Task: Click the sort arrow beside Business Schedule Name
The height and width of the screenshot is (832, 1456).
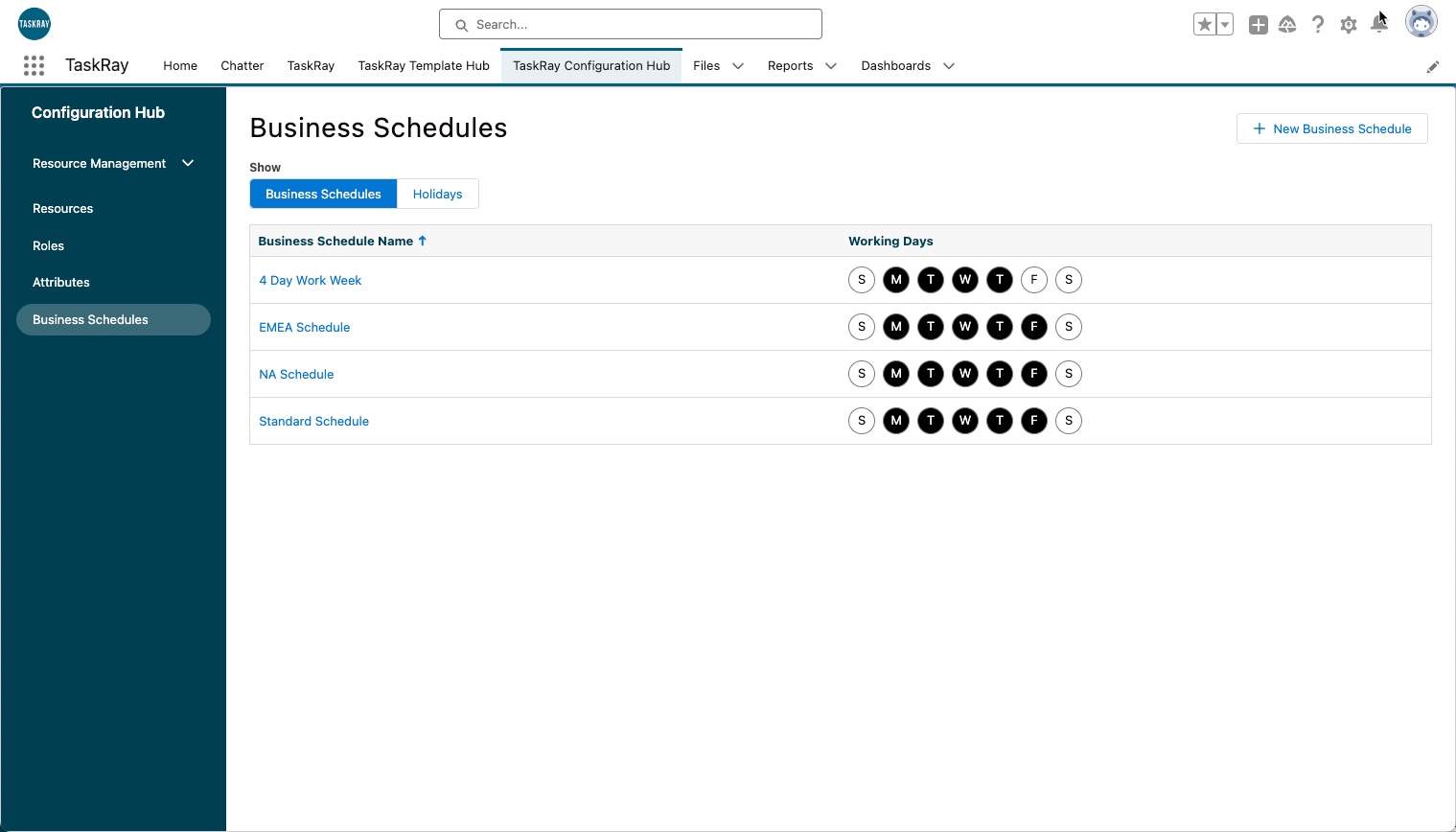Action: [422, 241]
